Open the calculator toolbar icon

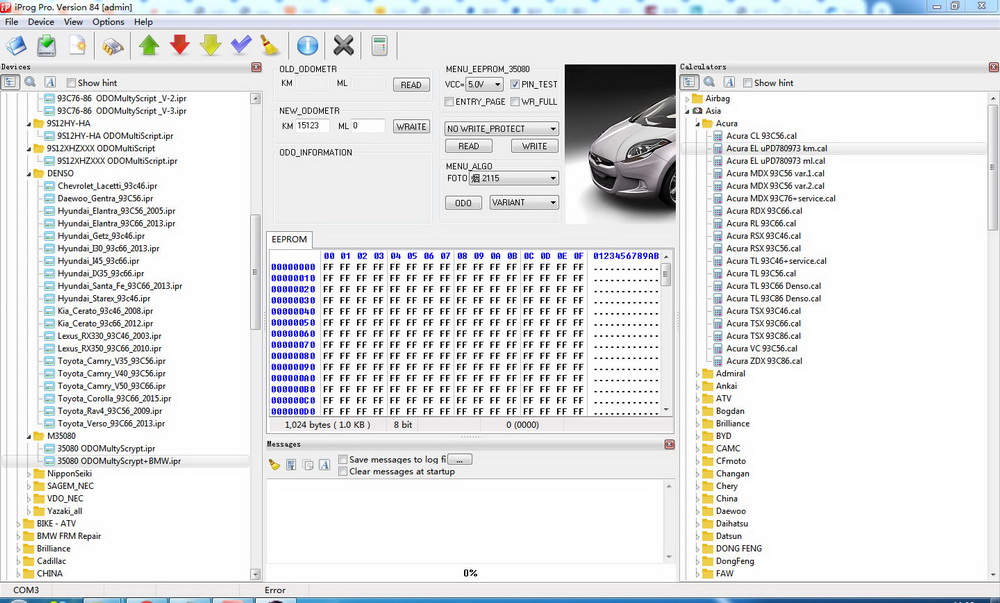[x=379, y=45]
